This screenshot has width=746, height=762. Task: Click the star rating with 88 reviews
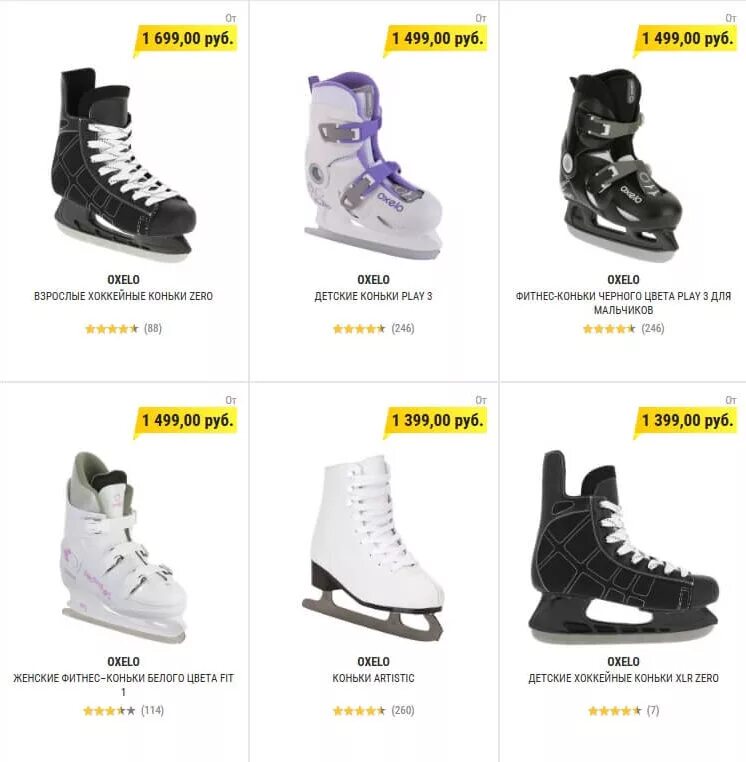pyautogui.click(x=112, y=329)
